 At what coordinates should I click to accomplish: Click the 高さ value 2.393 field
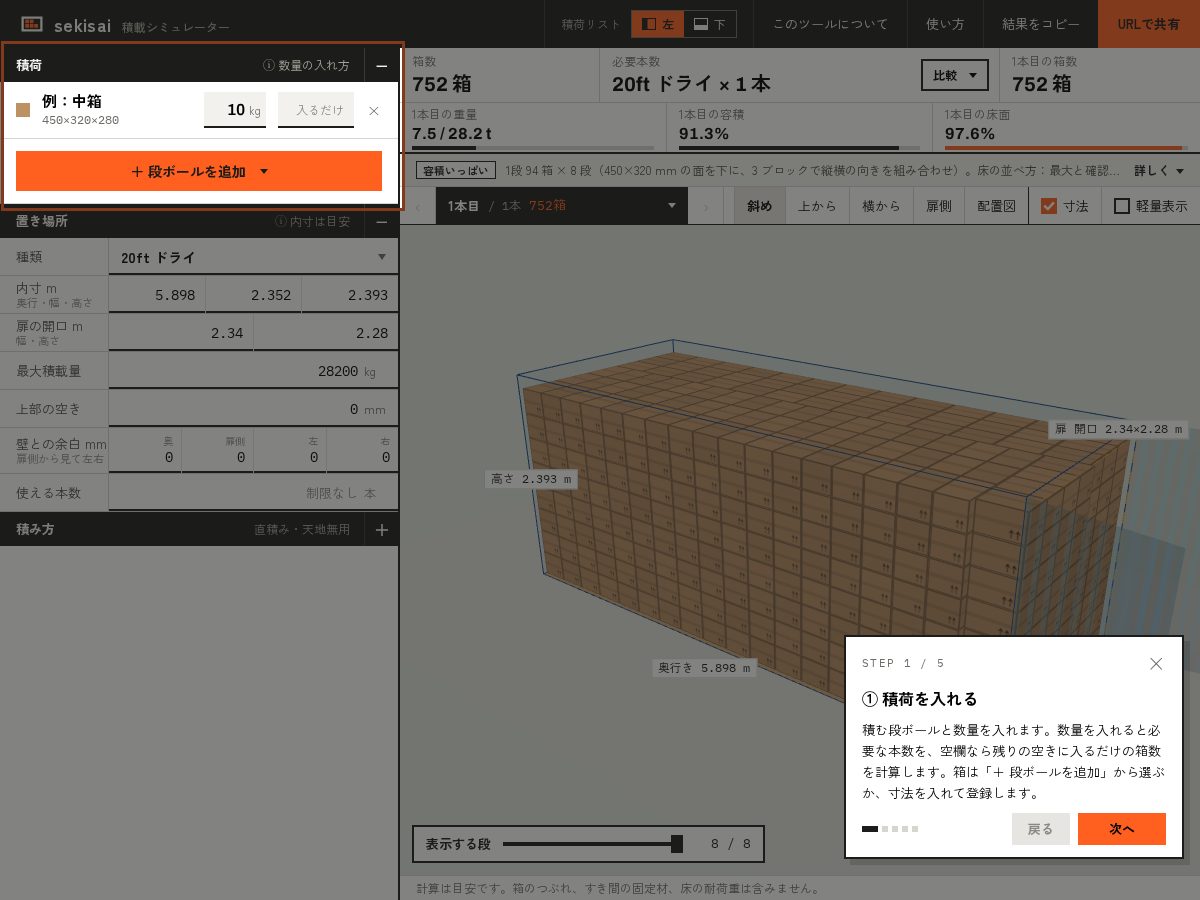350,295
